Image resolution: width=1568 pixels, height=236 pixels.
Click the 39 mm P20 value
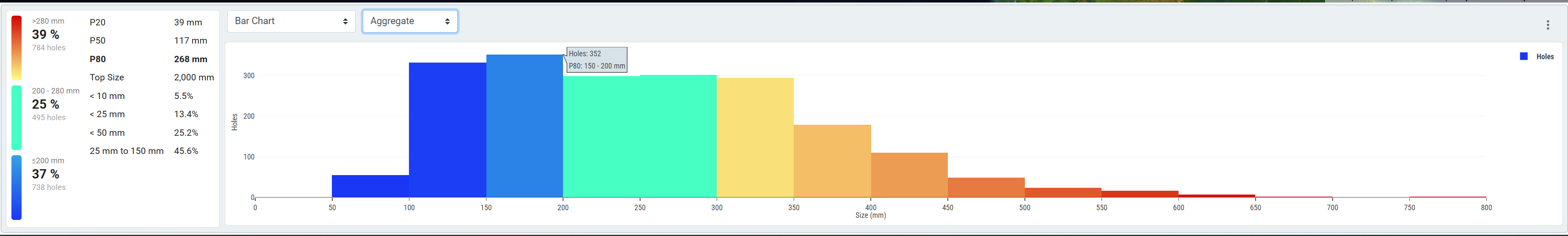coord(188,22)
